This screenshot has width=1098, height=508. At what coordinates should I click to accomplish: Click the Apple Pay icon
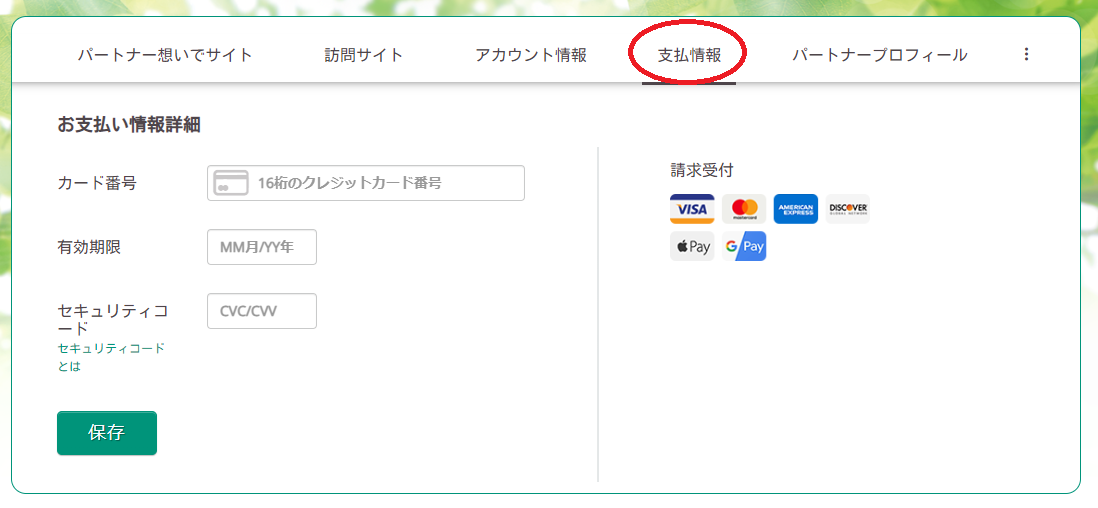tap(692, 246)
